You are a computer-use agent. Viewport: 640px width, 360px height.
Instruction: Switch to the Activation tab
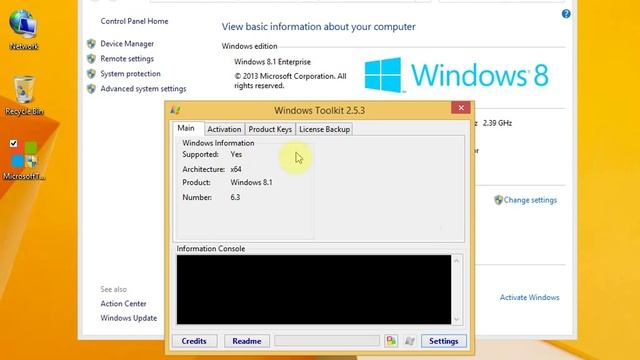[224, 129]
